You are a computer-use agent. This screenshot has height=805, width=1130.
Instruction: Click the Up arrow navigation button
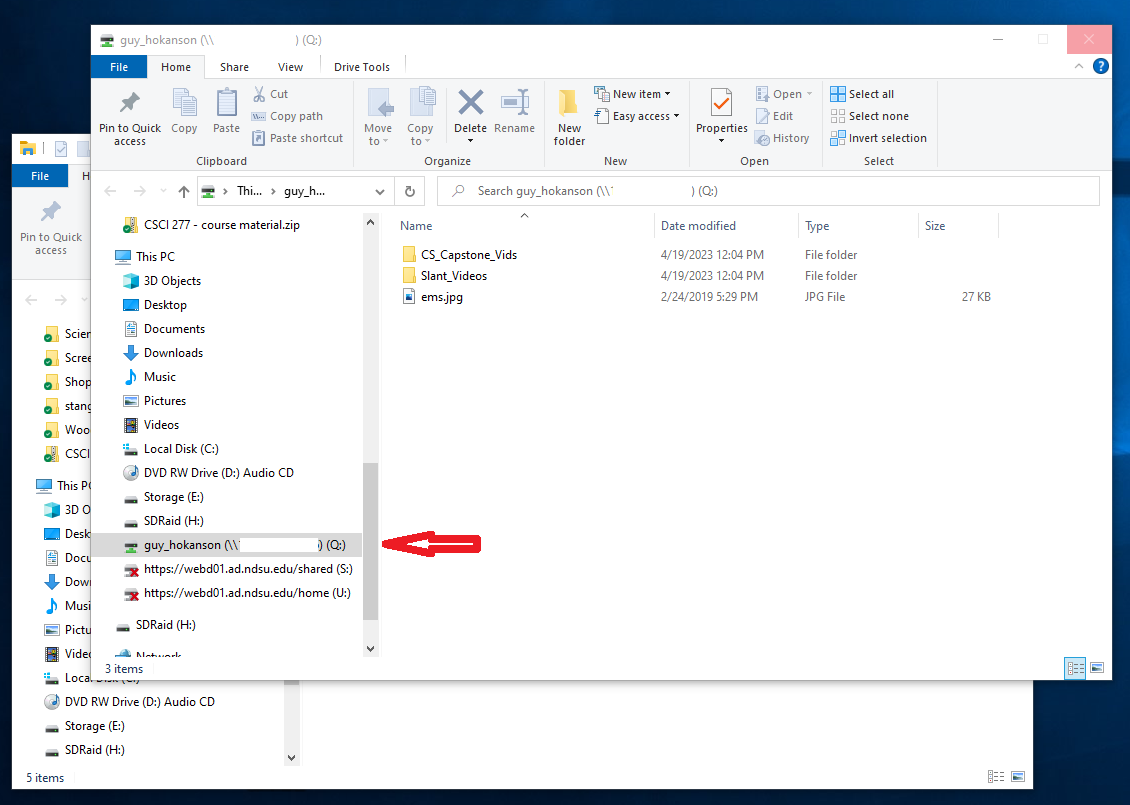click(x=183, y=191)
